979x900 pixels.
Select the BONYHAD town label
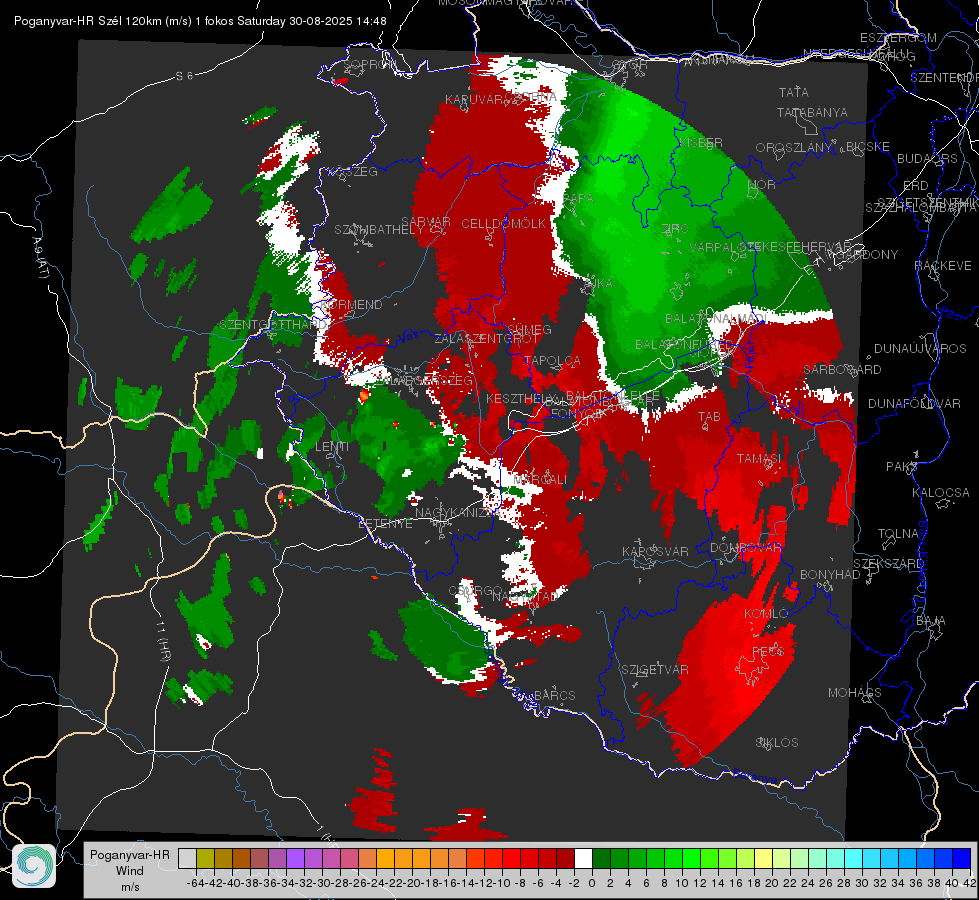pos(830,575)
